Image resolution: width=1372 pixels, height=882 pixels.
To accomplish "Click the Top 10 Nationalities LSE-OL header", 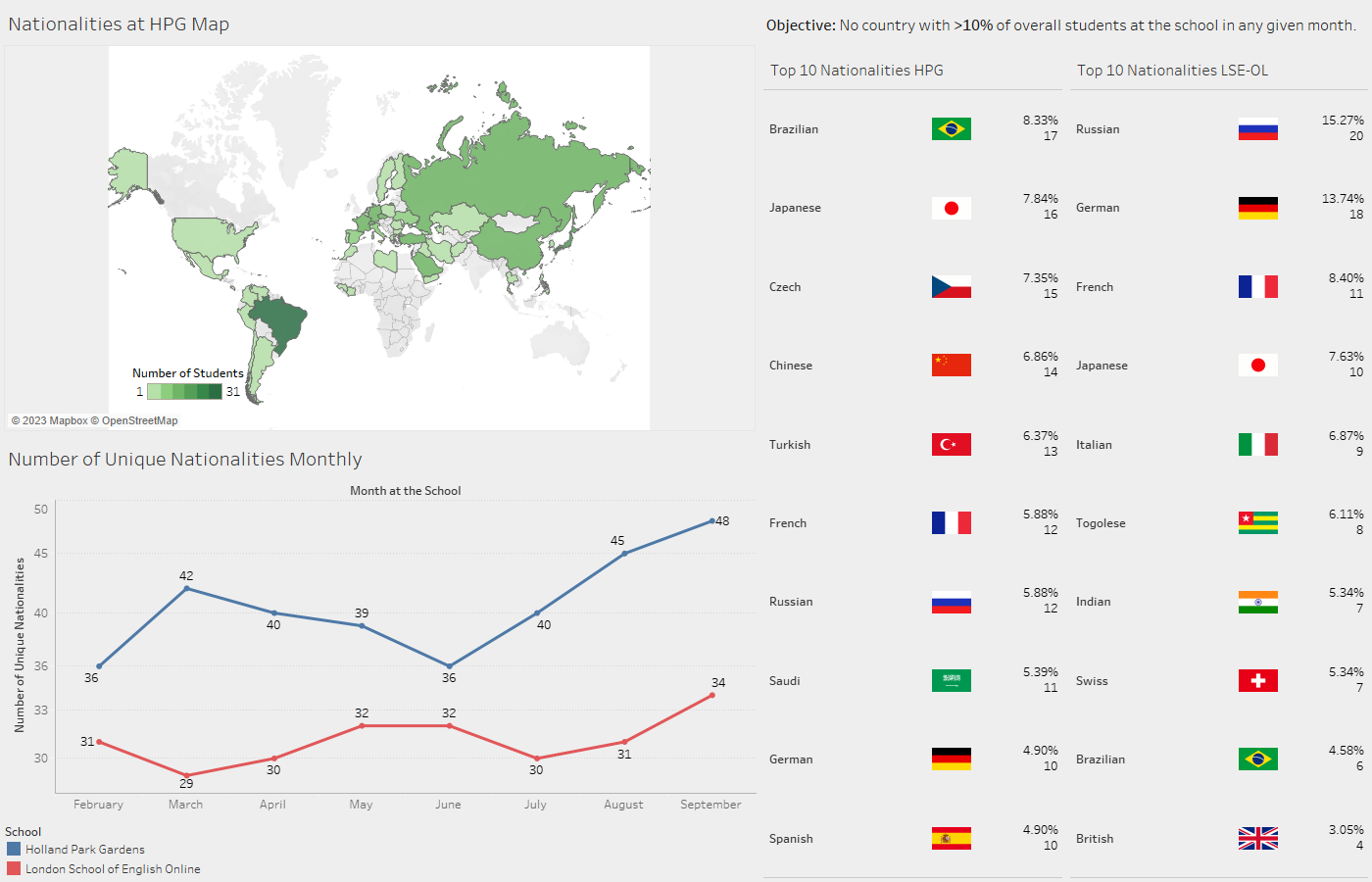I will click(1172, 71).
